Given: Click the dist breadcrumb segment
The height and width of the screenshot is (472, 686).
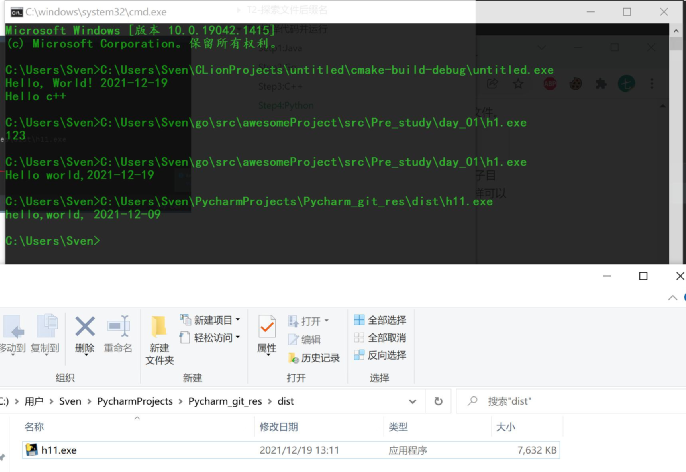Looking at the screenshot, I should pyautogui.click(x=286, y=401).
